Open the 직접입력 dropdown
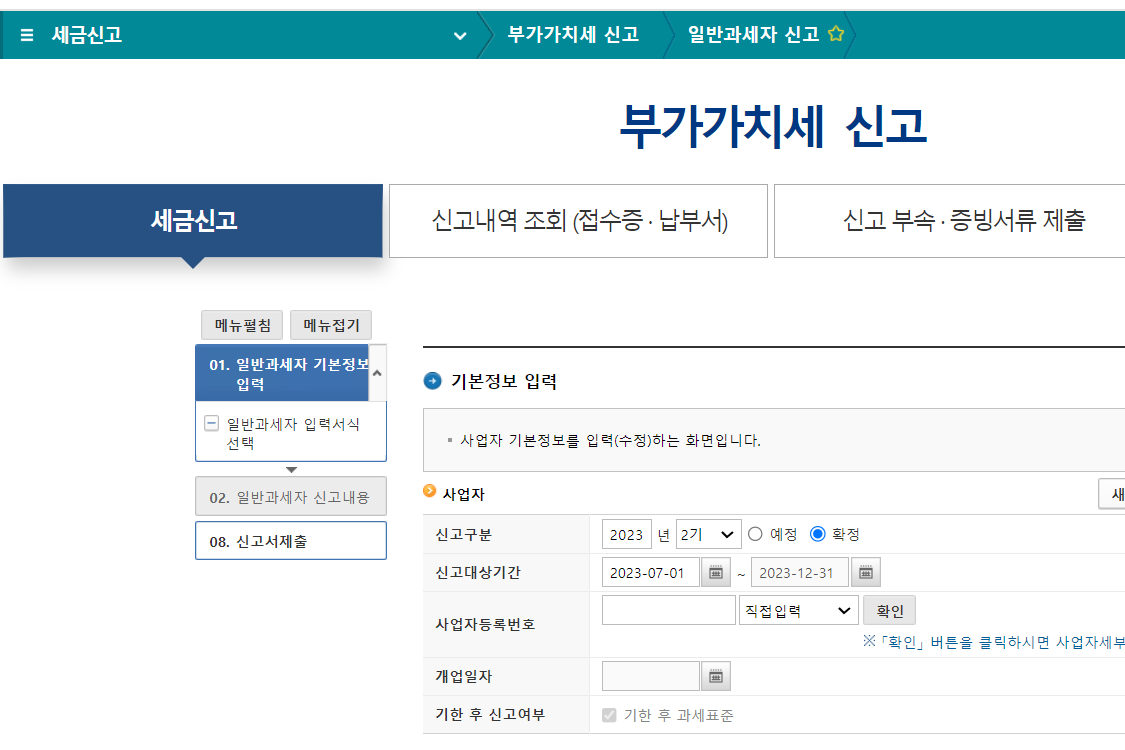The width and height of the screenshot is (1125, 750). [x=799, y=611]
